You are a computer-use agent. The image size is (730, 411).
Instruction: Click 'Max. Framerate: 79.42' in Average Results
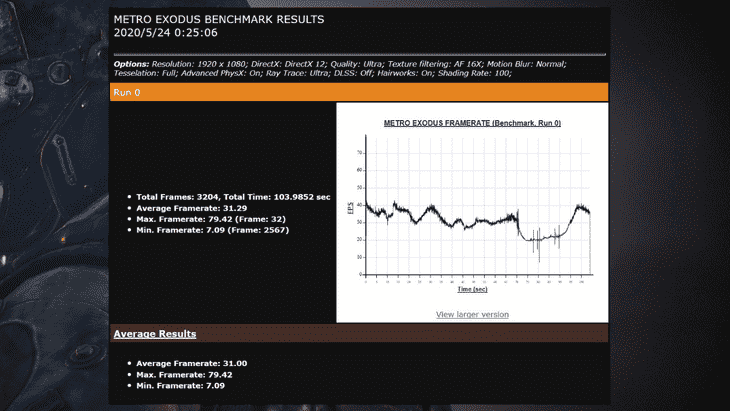click(x=184, y=375)
